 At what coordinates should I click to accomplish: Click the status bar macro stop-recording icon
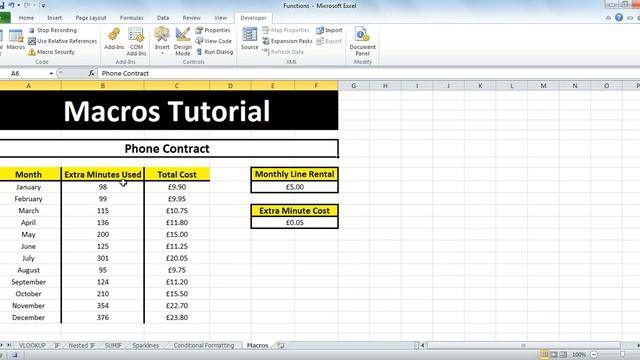[x=14, y=355]
